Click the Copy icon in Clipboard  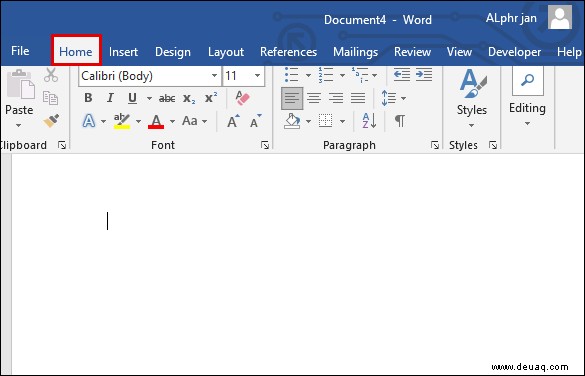[x=50, y=98]
